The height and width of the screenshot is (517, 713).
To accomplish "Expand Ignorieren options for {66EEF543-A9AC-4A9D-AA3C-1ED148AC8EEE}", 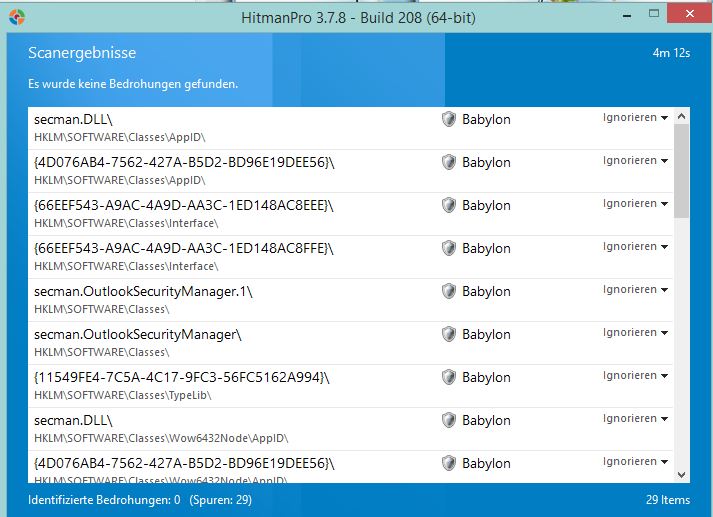I will (x=635, y=203).
